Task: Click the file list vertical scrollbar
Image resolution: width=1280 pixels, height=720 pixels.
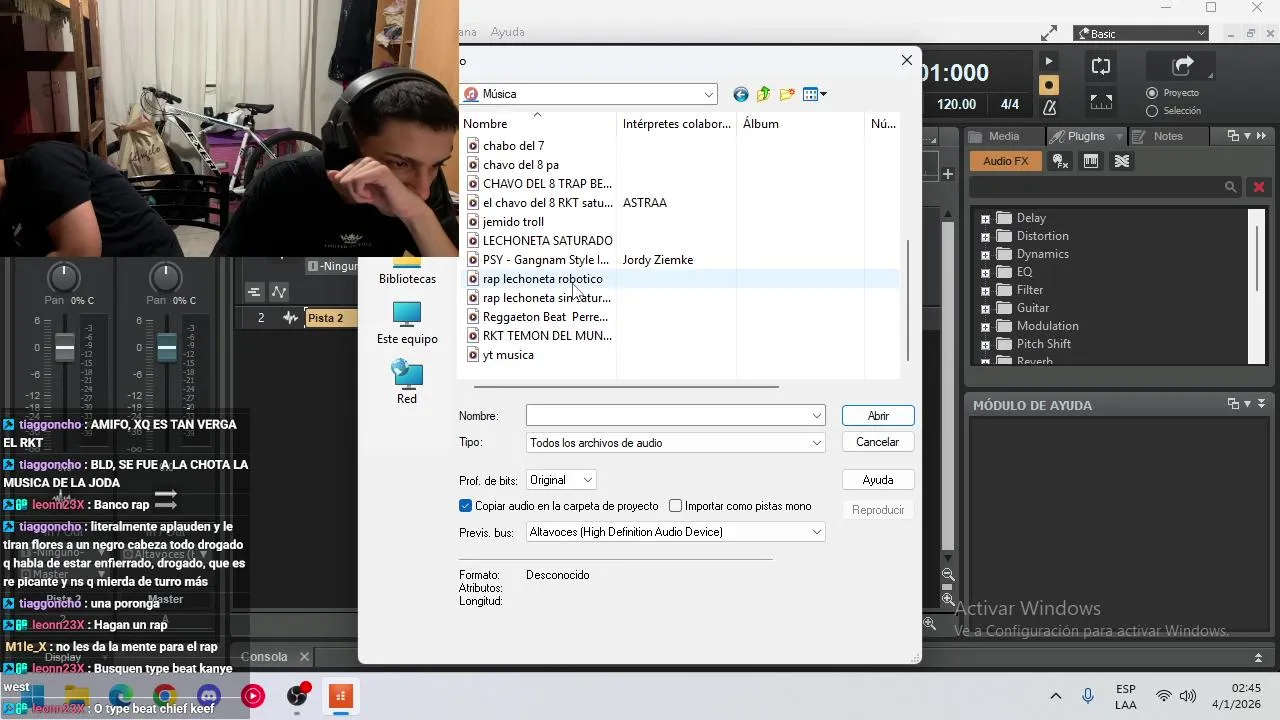Action: pos(908,300)
